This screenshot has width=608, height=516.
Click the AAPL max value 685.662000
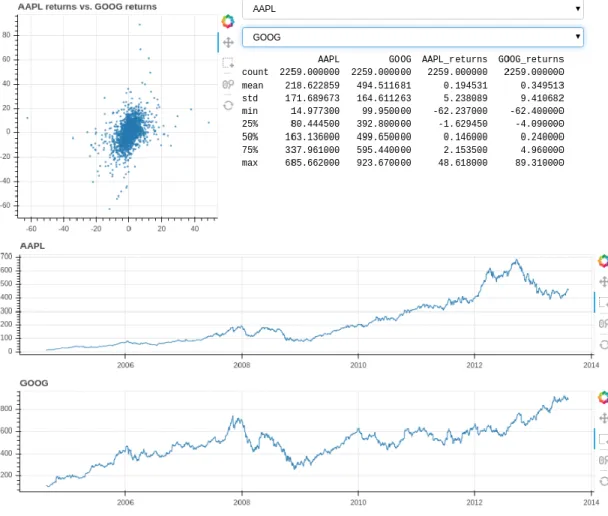(312, 163)
